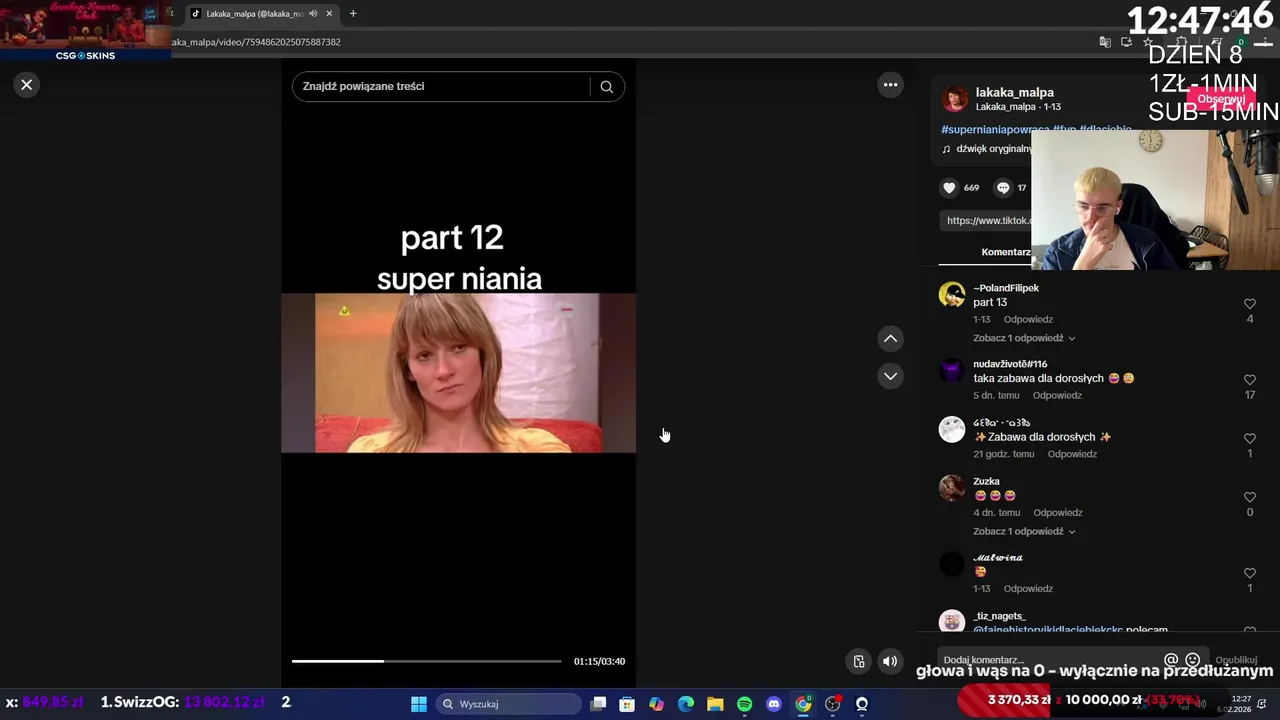Open comments via the speech bubble icon
The image size is (1280, 720).
pyautogui.click(x=1003, y=188)
